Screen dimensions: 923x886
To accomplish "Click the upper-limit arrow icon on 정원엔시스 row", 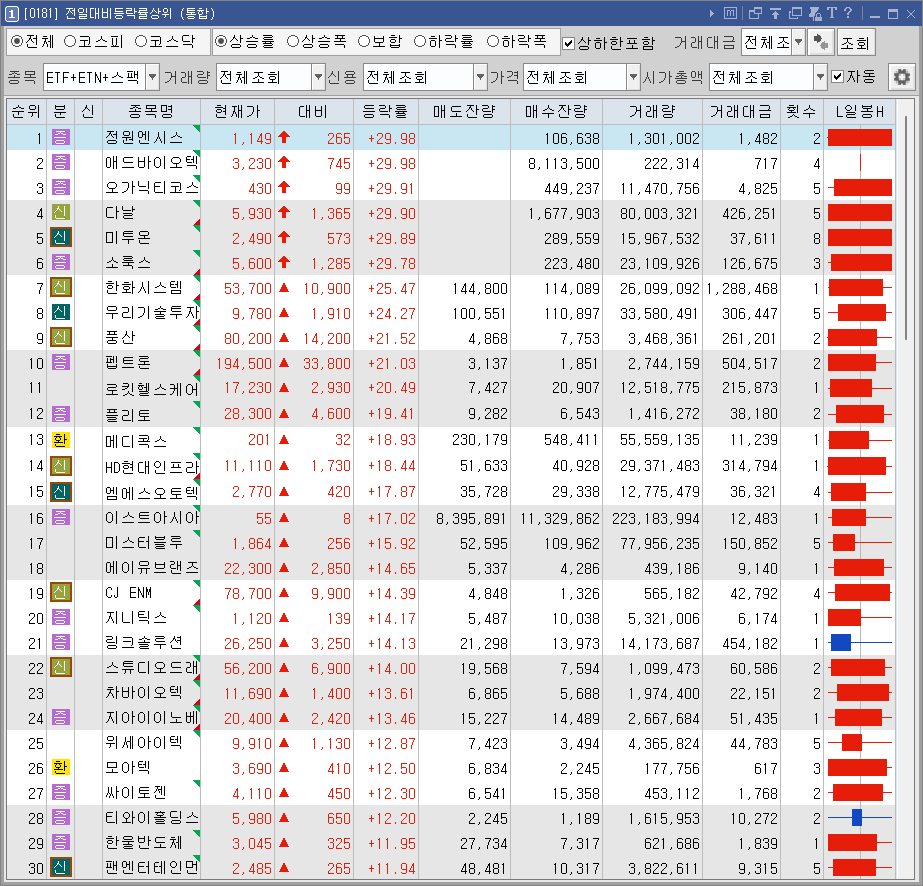I will tap(284, 138).
